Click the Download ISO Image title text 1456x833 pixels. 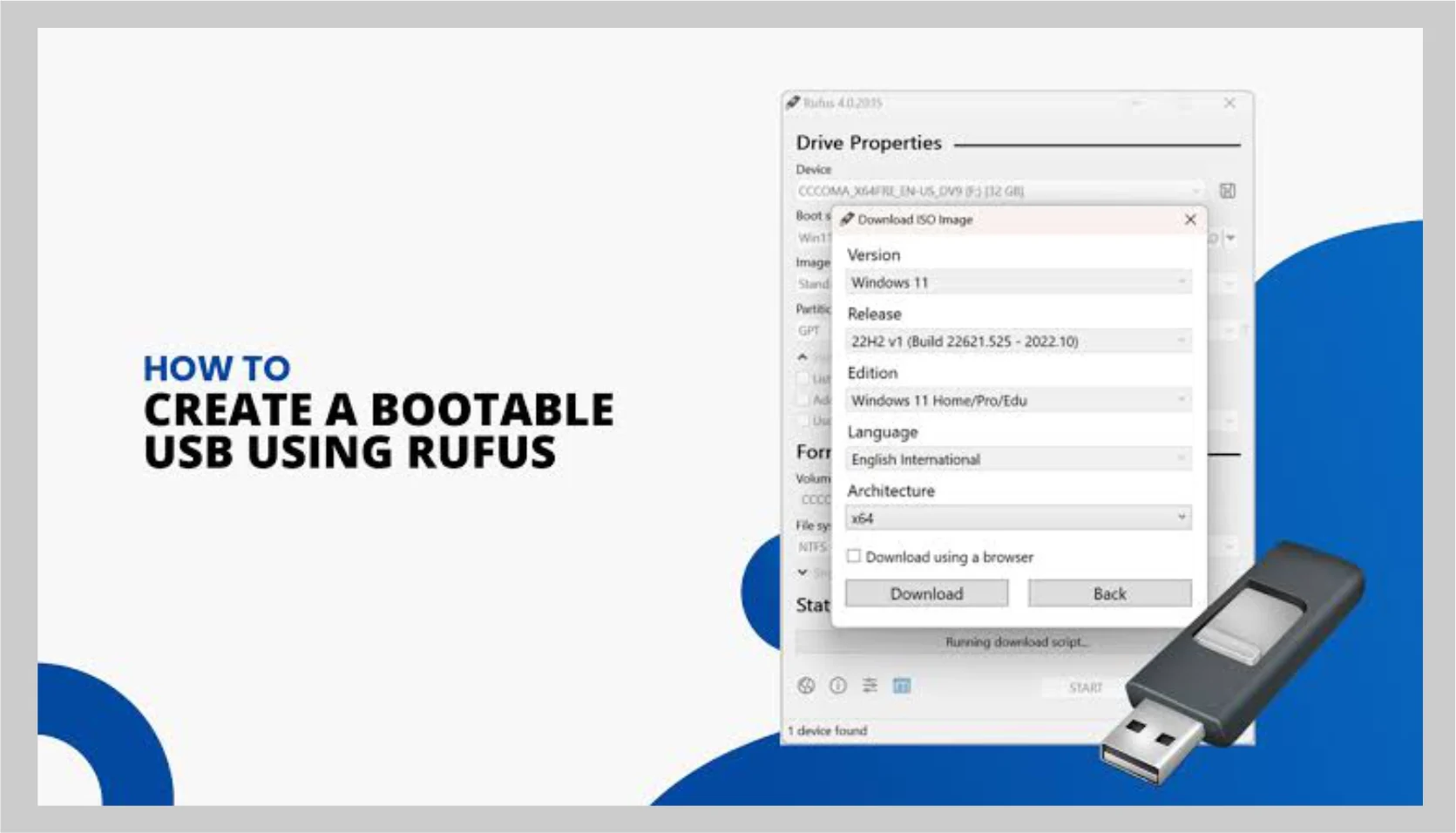tap(915, 220)
